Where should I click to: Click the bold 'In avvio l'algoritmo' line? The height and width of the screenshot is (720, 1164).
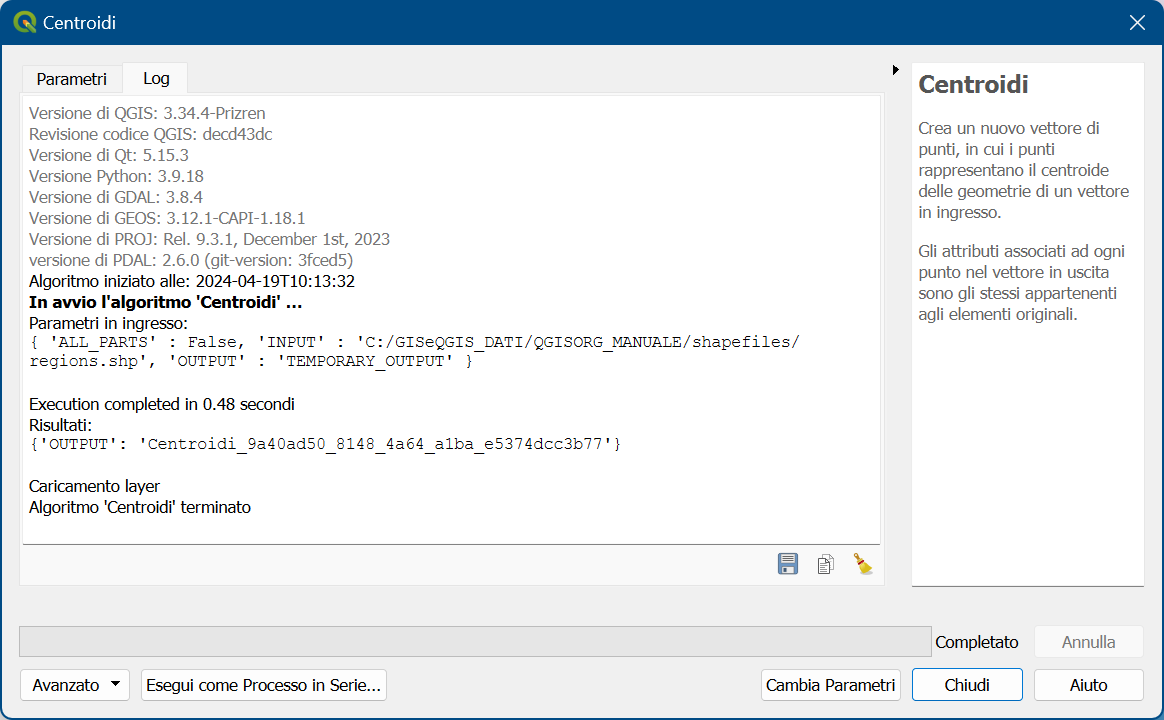click(166, 302)
